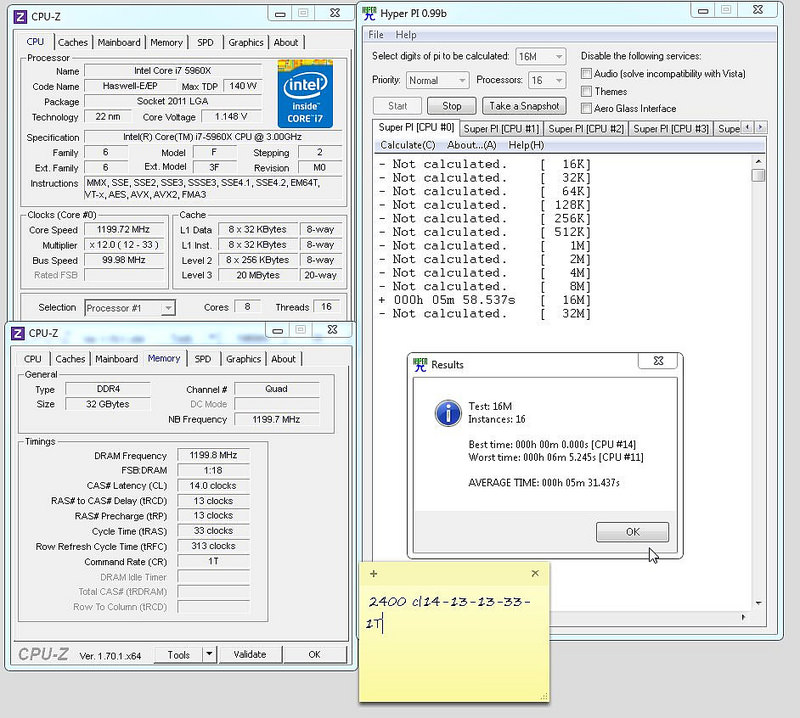Click the sticky note text area

pos(454,643)
